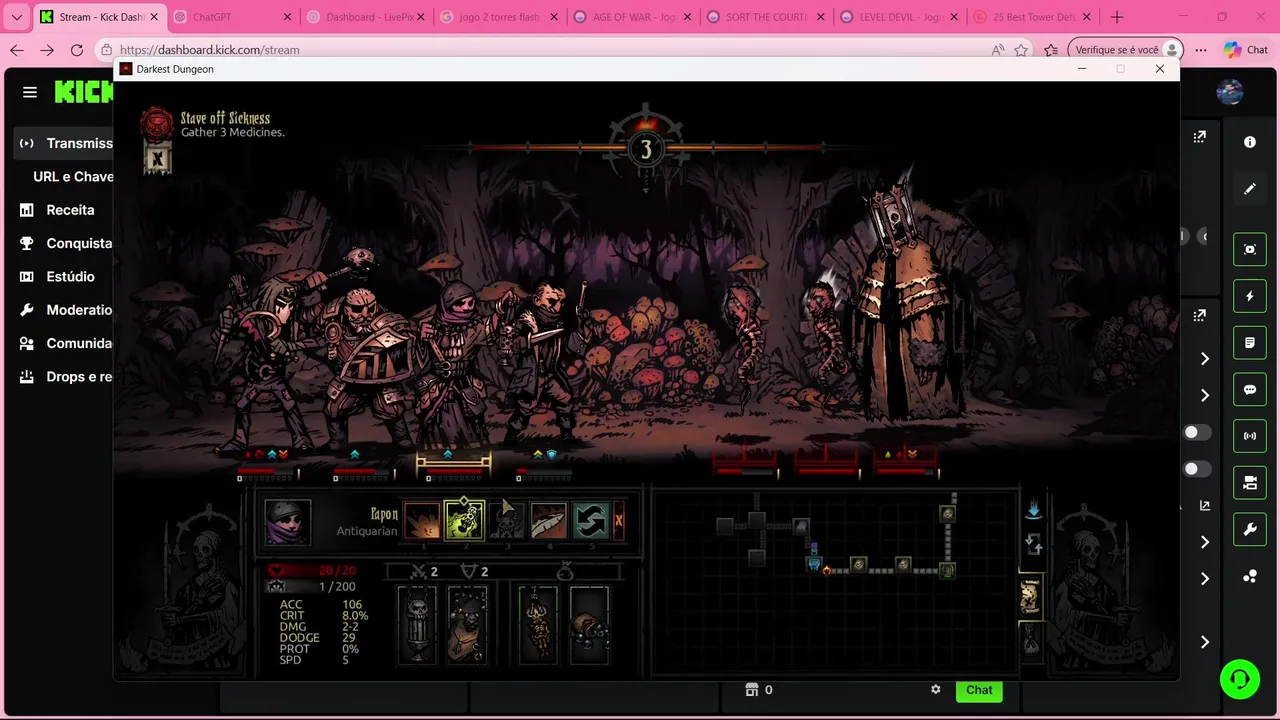The width and height of the screenshot is (1280, 720).
Task: Click the bag item slot
Action: pyautogui.click(x=589, y=625)
